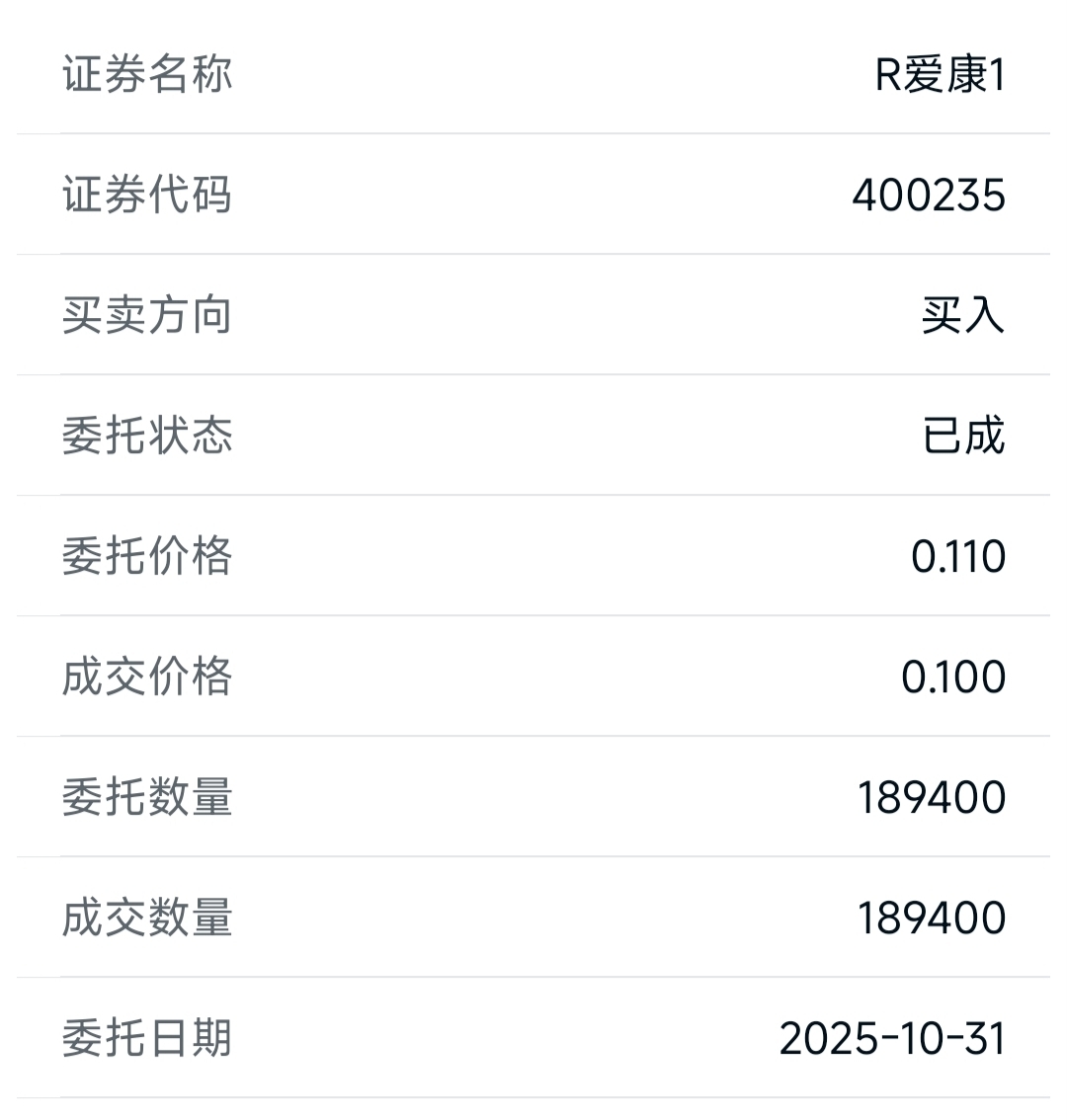Image resolution: width=1067 pixels, height=1120 pixels.
Task: Tap the security name R爱康1
Action: point(941,73)
